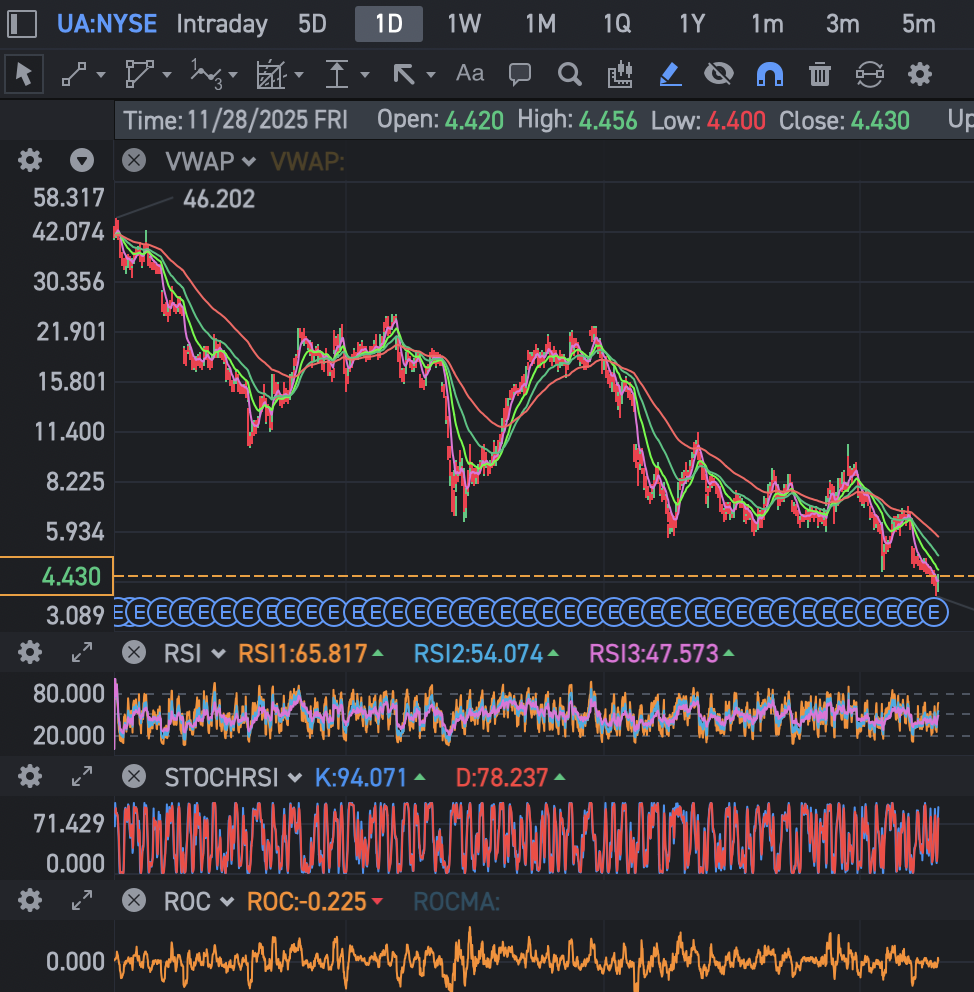Open ROC panel settings gear
The width and height of the screenshot is (974, 992).
[x=30, y=900]
